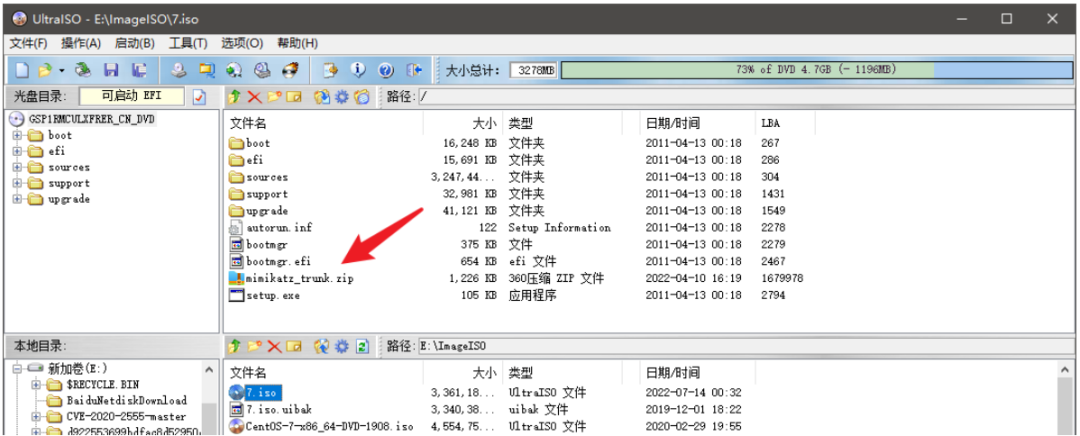Click the gear Properties icon in disc toolbar

pos(342,97)
